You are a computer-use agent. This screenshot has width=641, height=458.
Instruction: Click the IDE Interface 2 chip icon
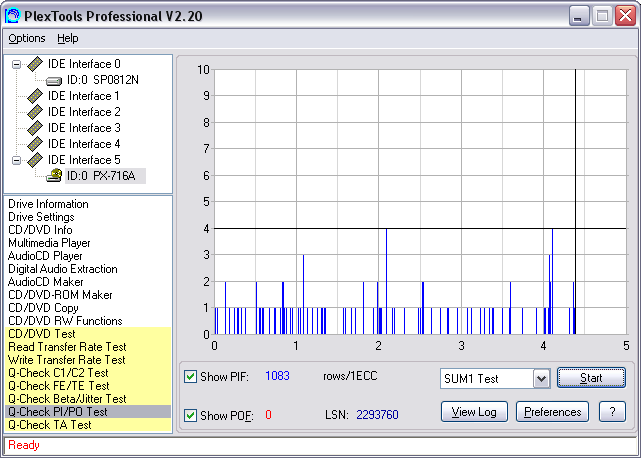pos(35,112)
